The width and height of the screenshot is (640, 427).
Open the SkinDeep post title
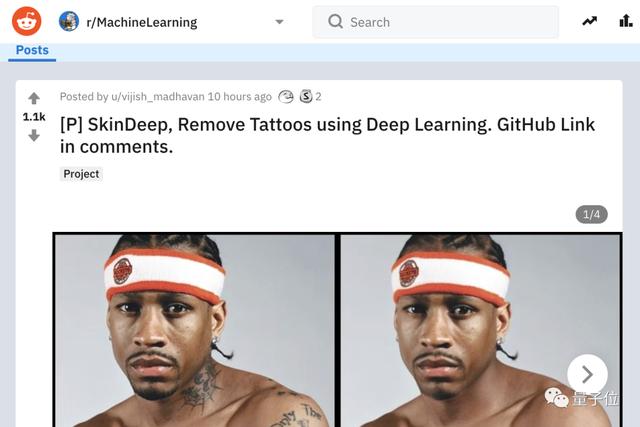tap(327, 136)
